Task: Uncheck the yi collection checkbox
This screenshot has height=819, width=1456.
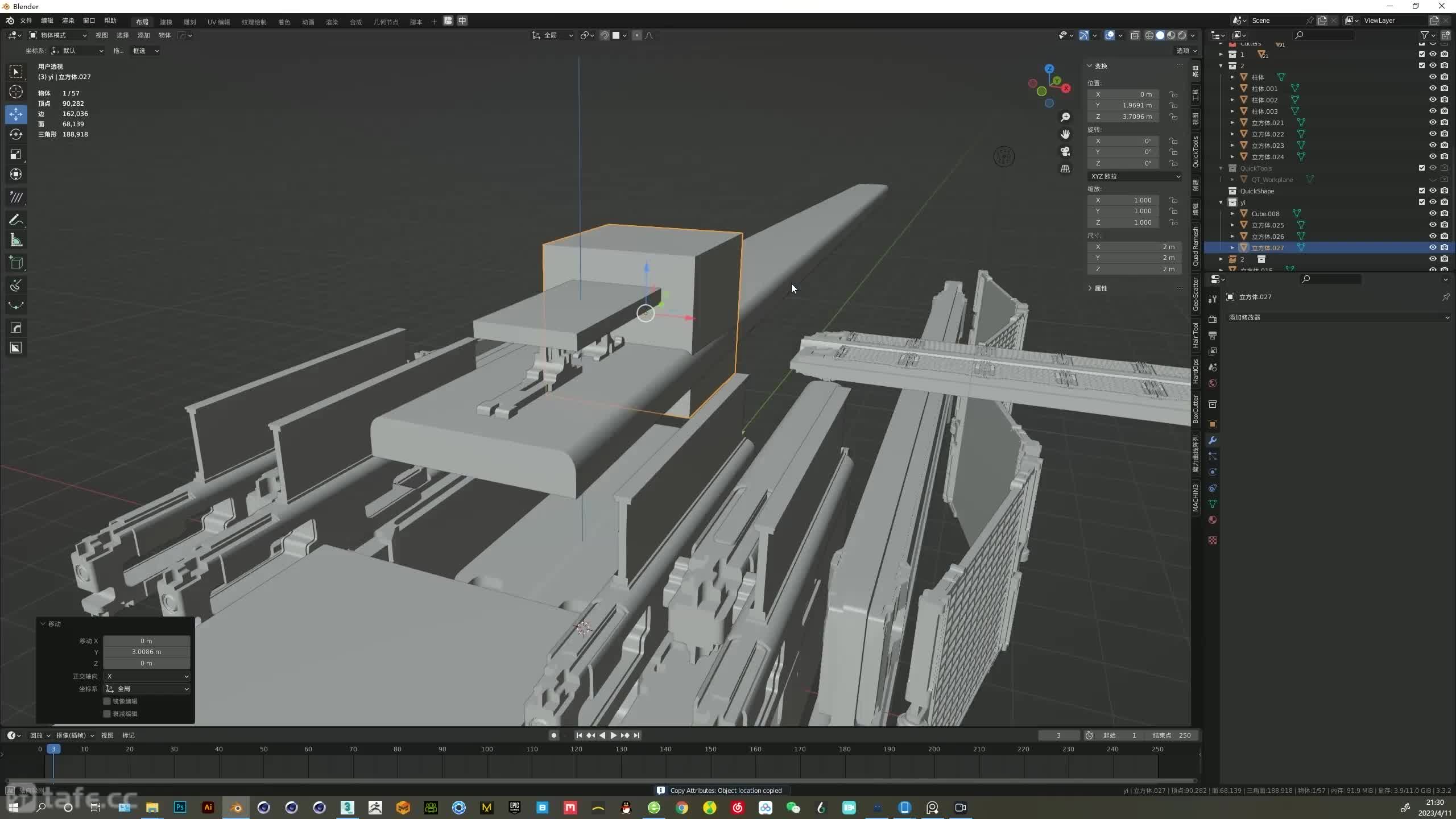Action: [1422, 202]
